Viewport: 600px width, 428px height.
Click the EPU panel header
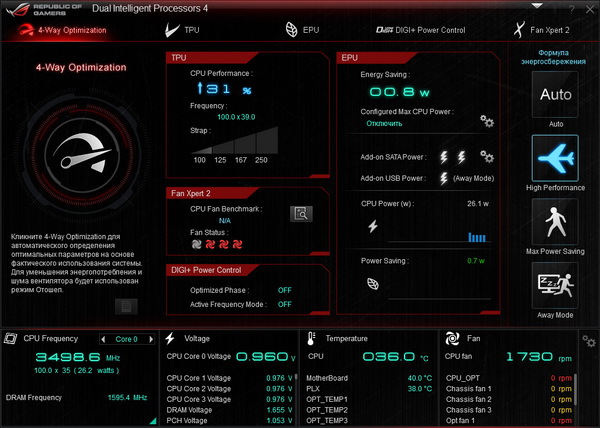point(377,58)
